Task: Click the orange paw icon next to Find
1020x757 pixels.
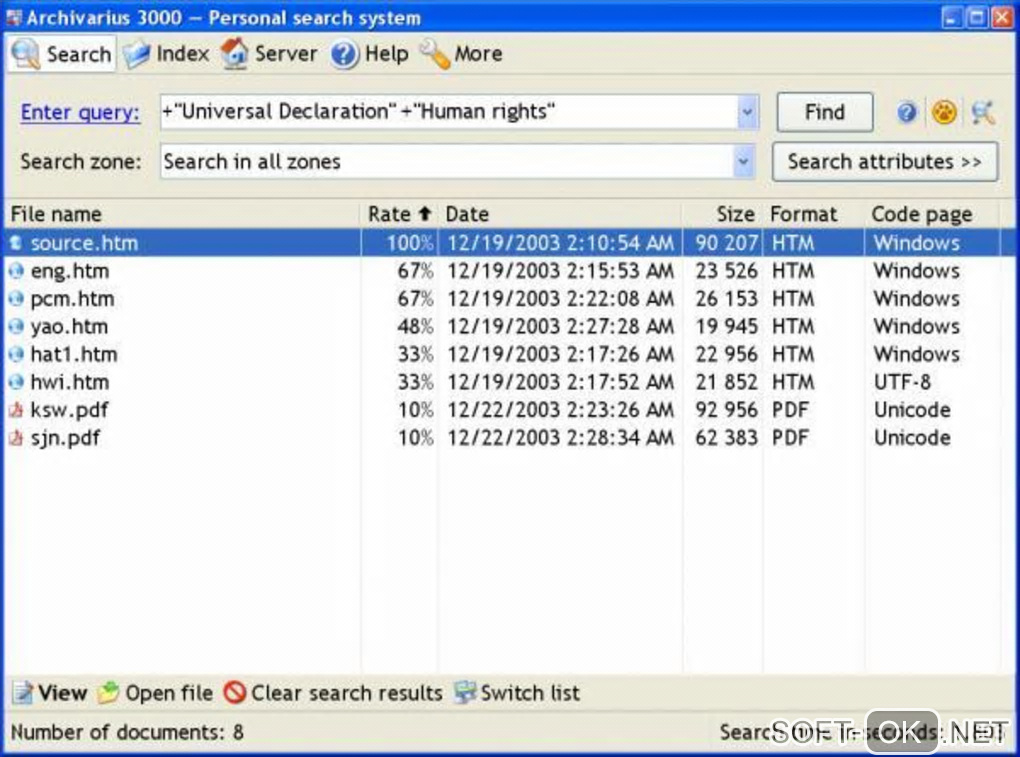Action: pos(944,113)
